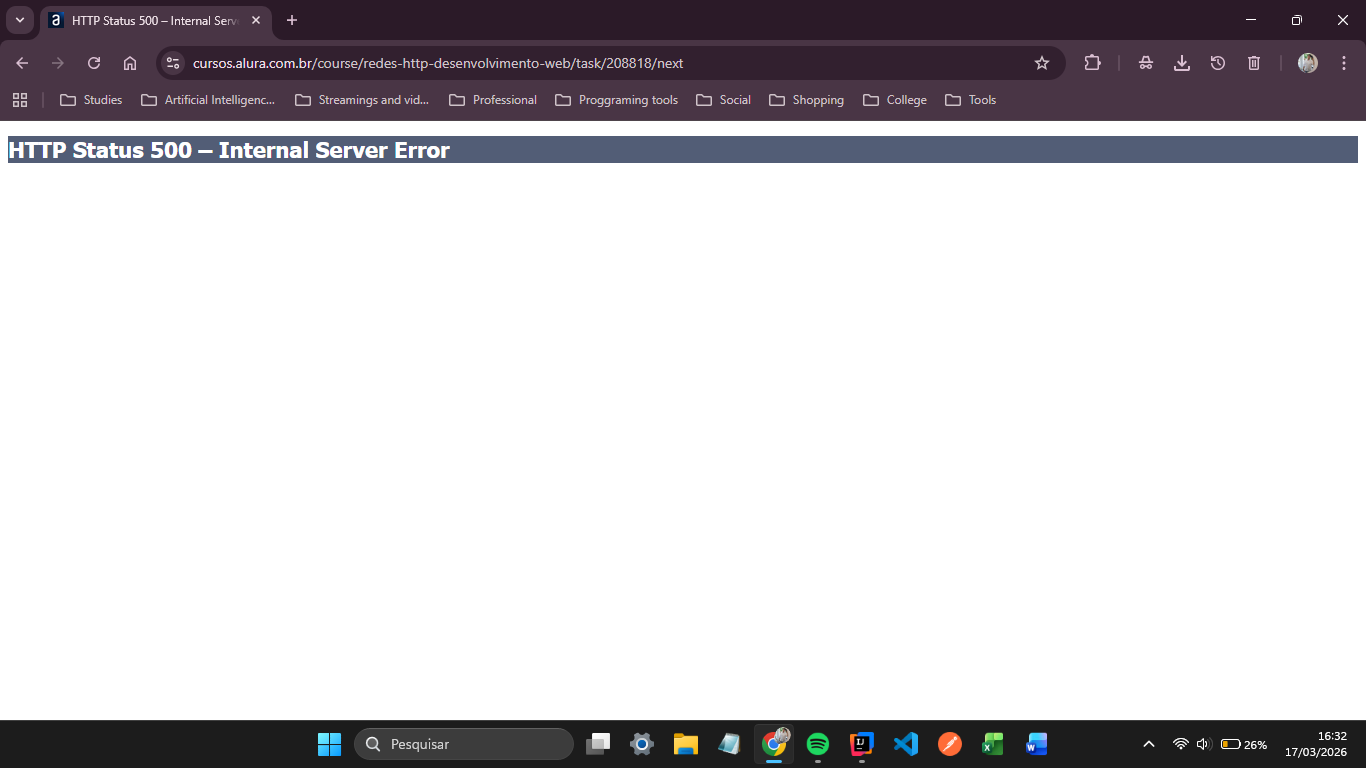Open the Chrome profile avatar
The height and width of the screenshot is (768, 1366).
[x=1308, y=63]
